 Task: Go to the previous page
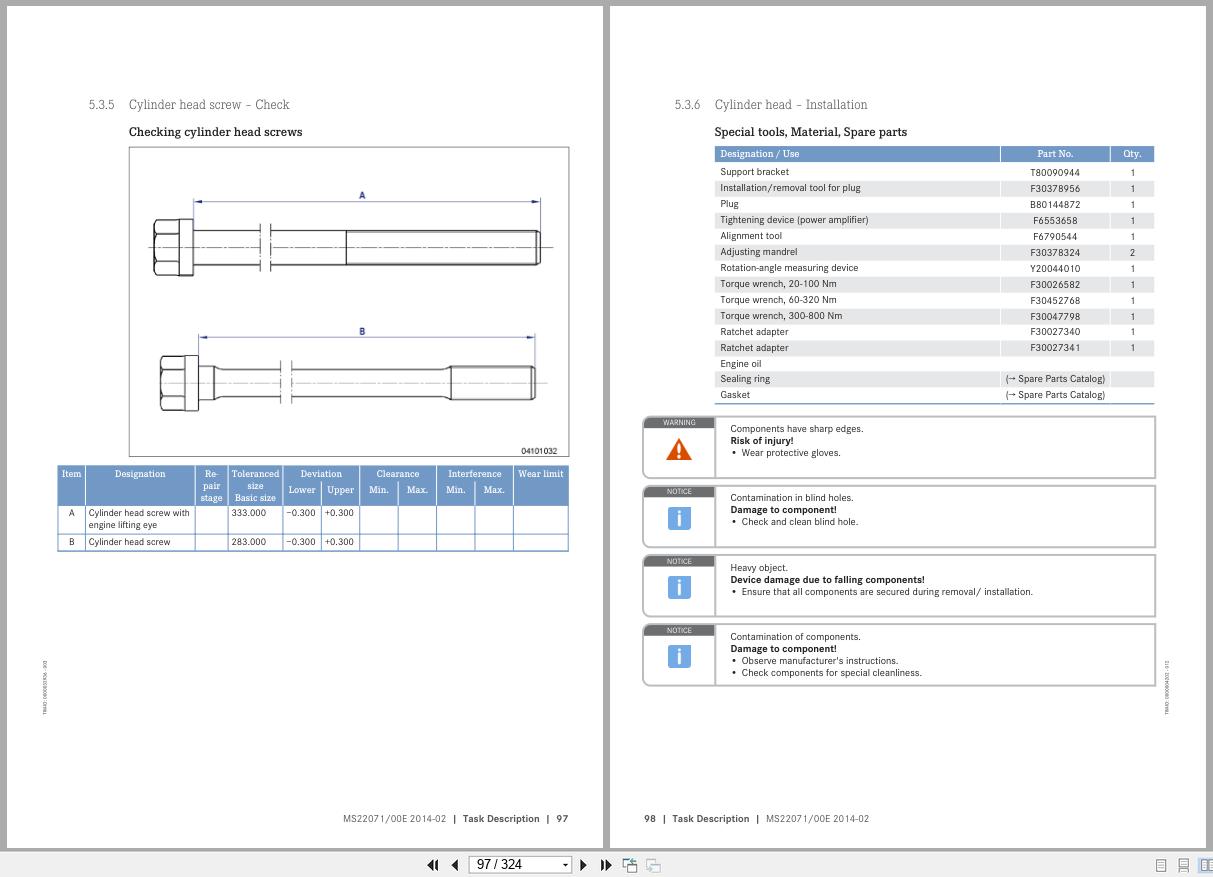[454, 865]
